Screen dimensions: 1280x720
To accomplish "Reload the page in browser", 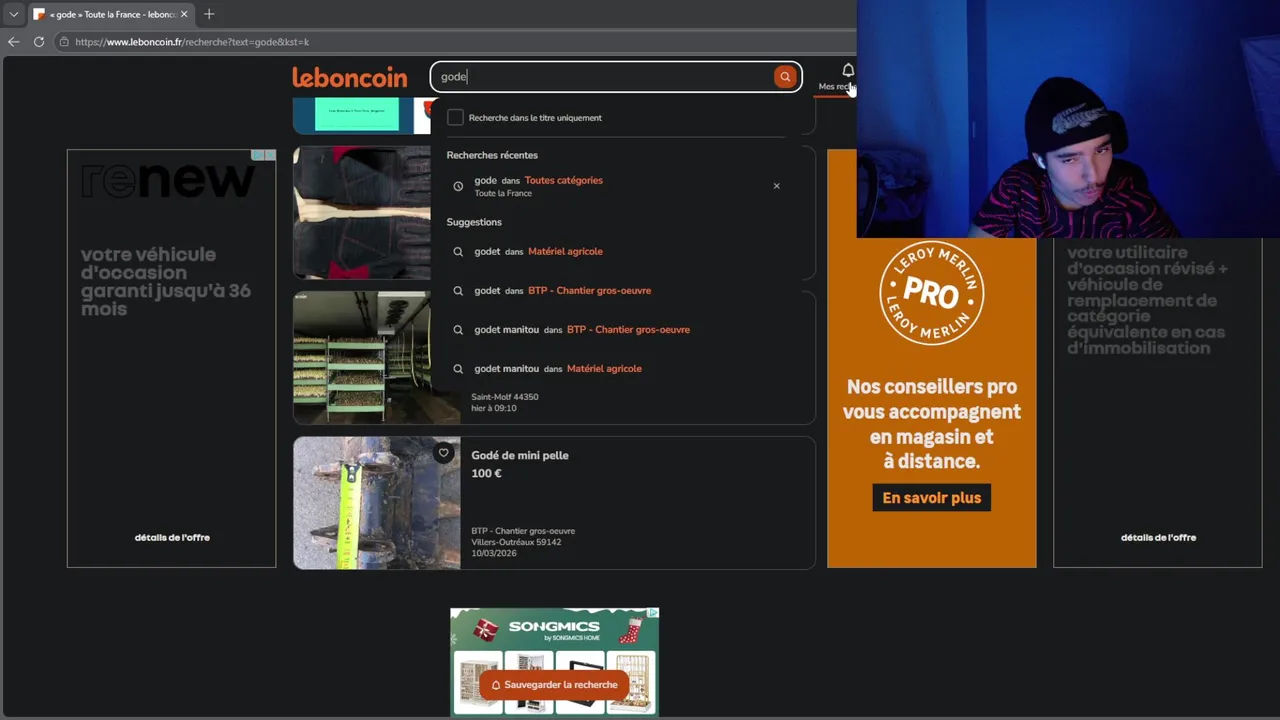I will (39, 42).
